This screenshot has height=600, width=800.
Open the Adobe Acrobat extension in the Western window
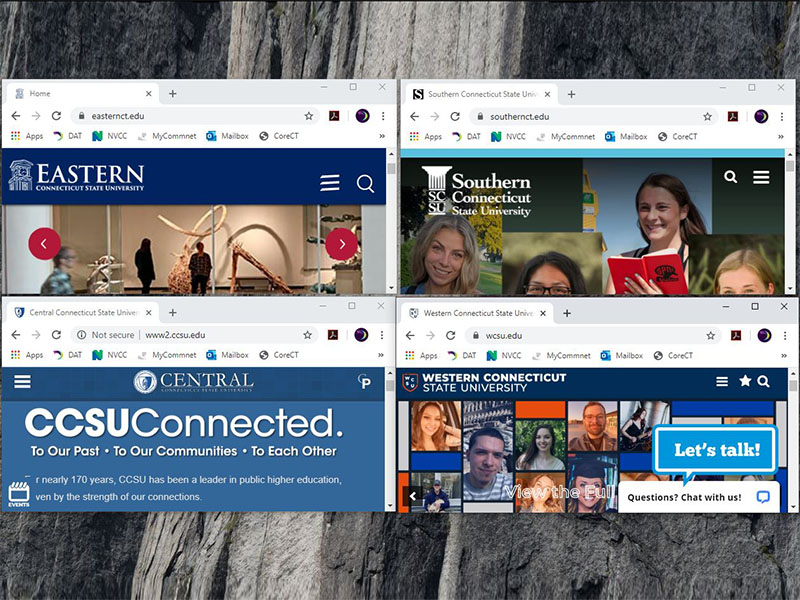coord(736,335)
